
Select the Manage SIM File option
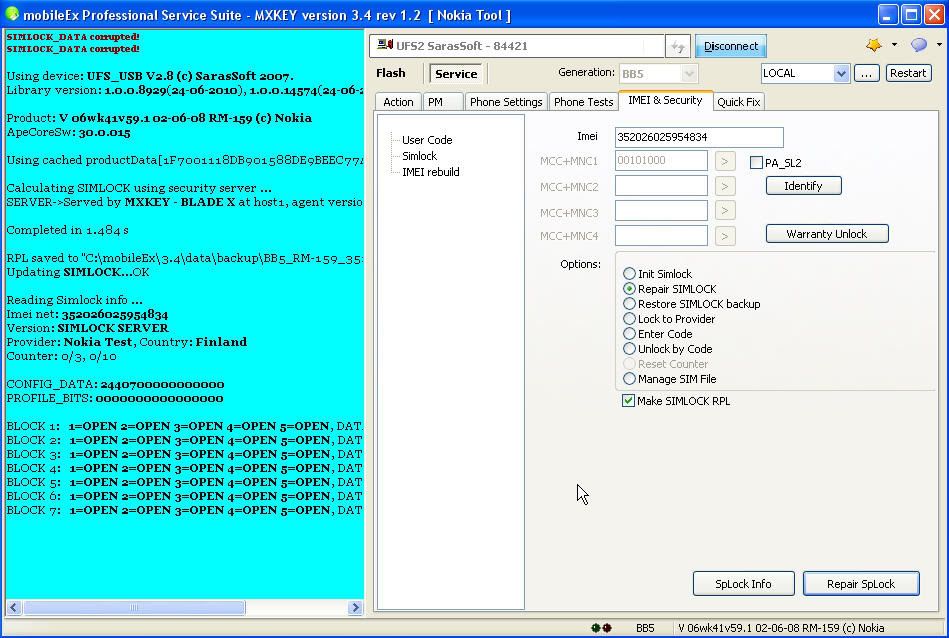pos(629,379)
